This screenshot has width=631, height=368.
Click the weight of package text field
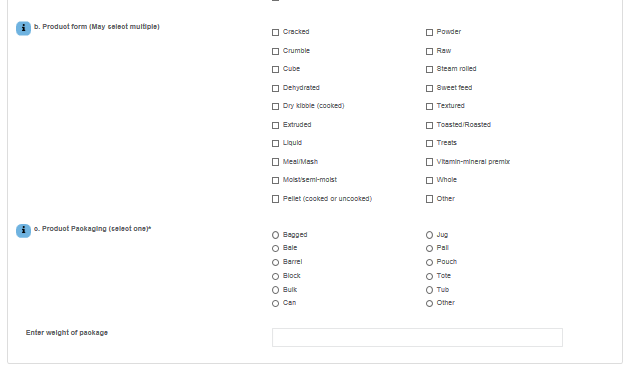[x=417, y=337]
